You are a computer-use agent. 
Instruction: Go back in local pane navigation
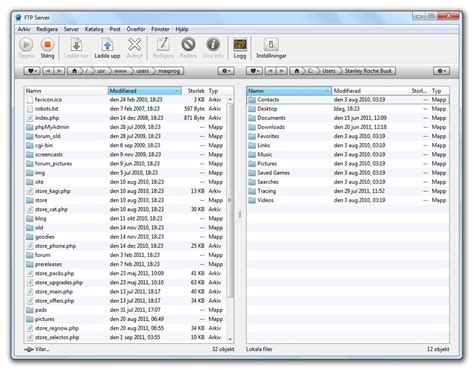(270, 71)
